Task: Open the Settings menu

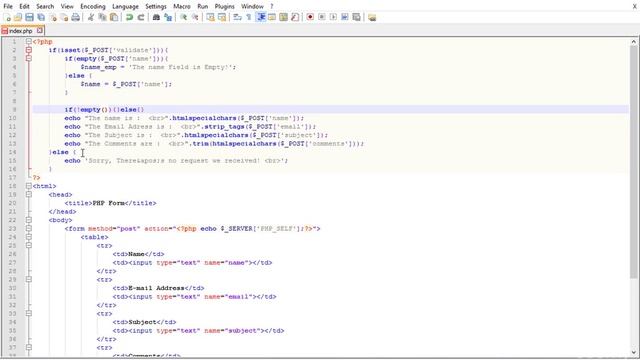Action: 156,6
